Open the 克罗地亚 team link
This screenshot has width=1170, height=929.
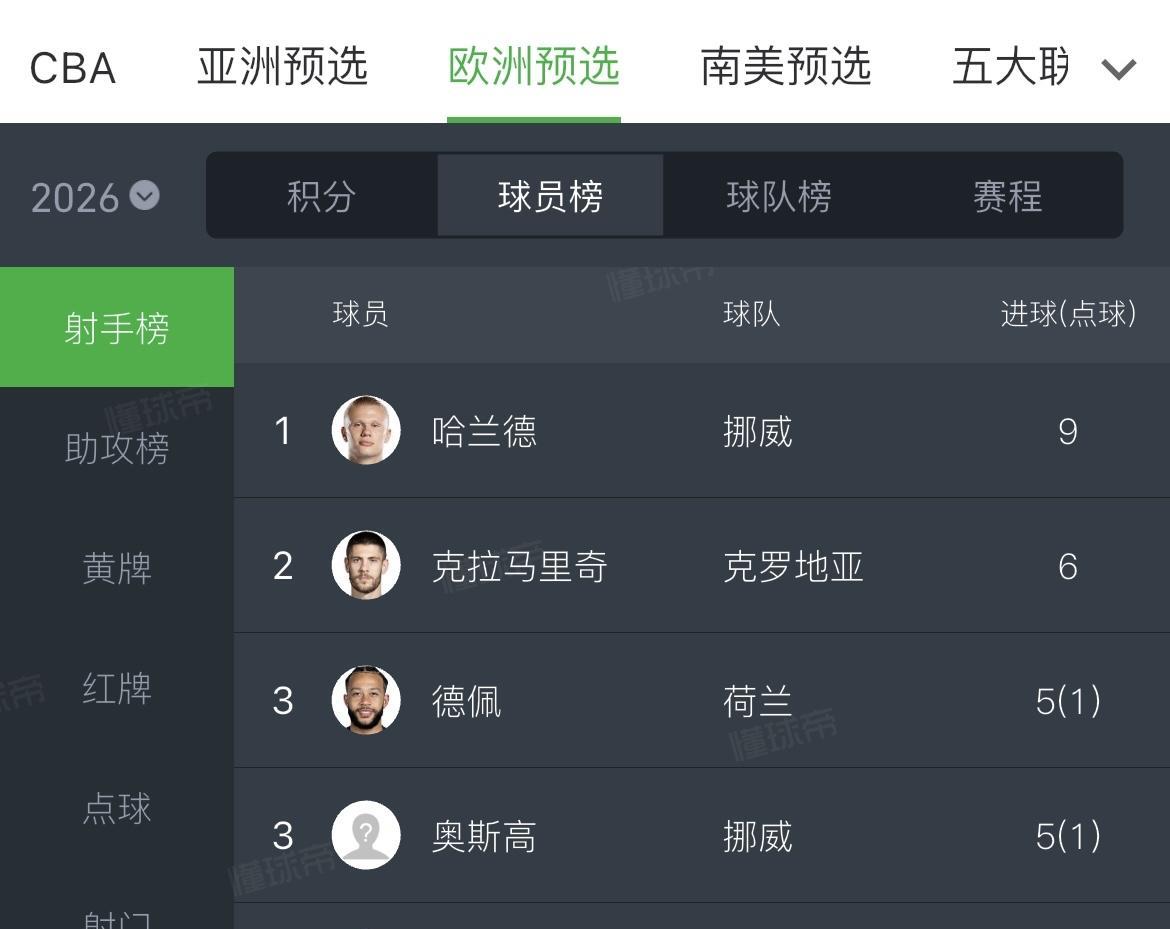tap(793, 567)
